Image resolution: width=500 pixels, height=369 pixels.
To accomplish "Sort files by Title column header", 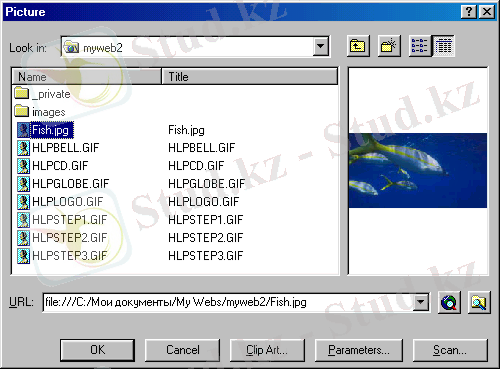I will (250, 77).
